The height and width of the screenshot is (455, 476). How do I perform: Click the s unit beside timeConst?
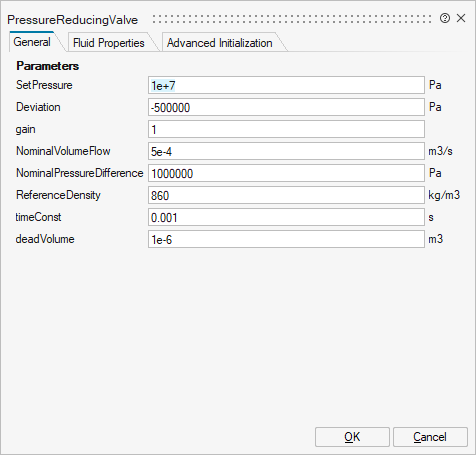[431, 218]
